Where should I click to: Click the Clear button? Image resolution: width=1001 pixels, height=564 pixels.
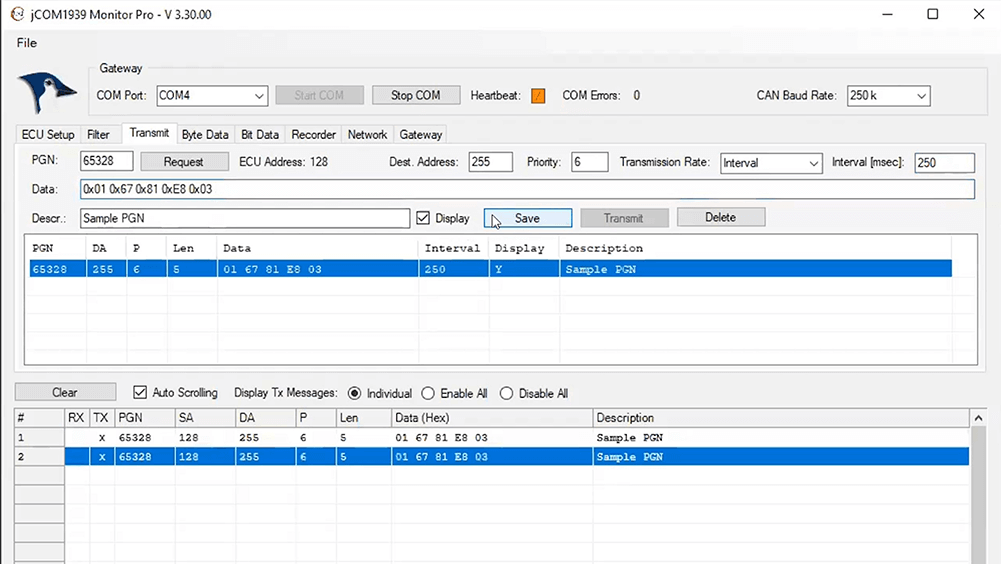[65, 392]
